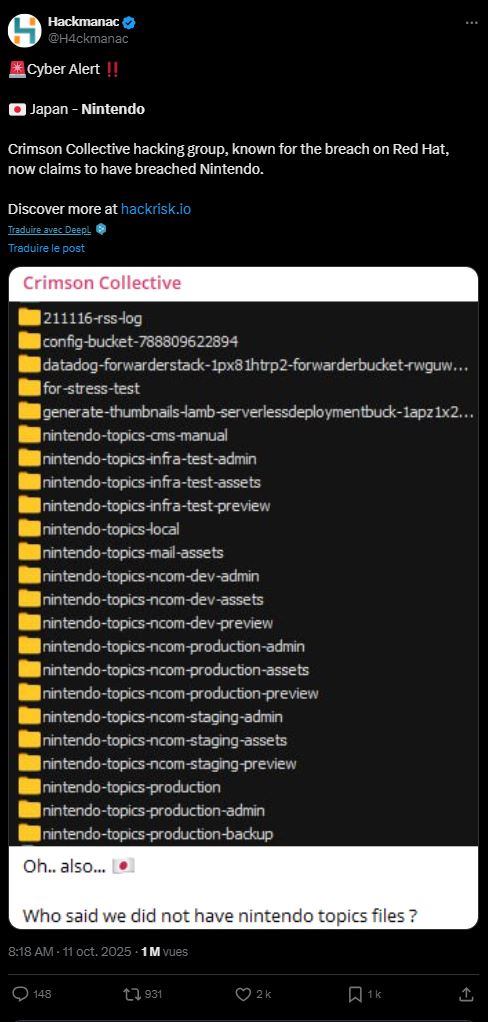Screen dimensions: 488x1022
Task: Open the Hackmanac profile avatar
Action: (x=25, y=30)
